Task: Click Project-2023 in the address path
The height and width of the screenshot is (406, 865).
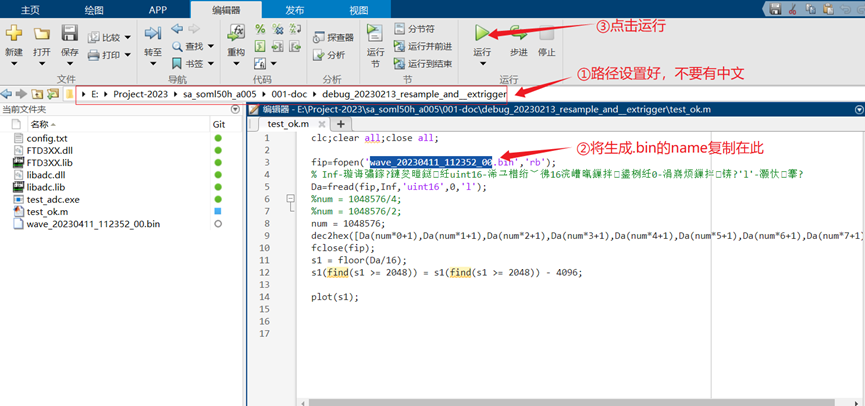Action: [143, 94]
